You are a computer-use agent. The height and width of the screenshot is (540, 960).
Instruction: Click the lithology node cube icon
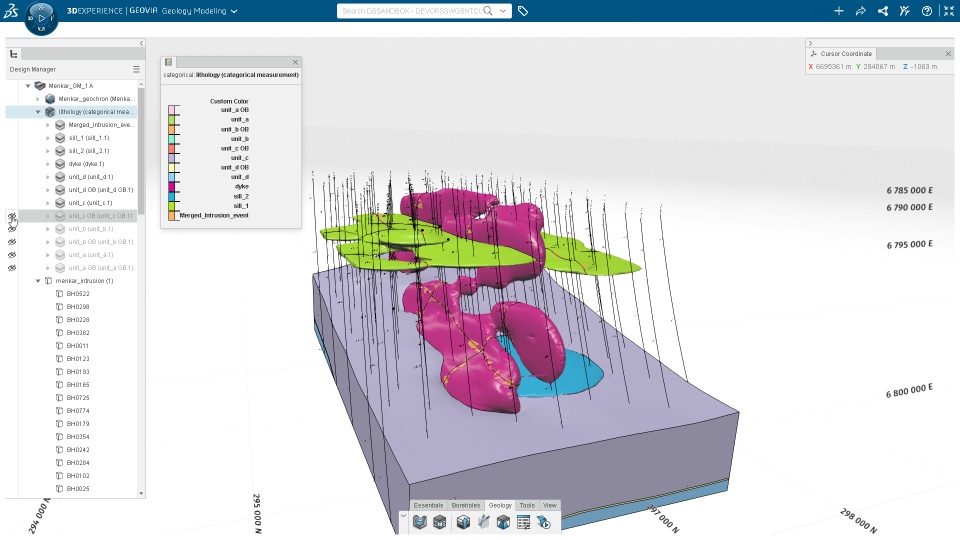tap(50, 111)
